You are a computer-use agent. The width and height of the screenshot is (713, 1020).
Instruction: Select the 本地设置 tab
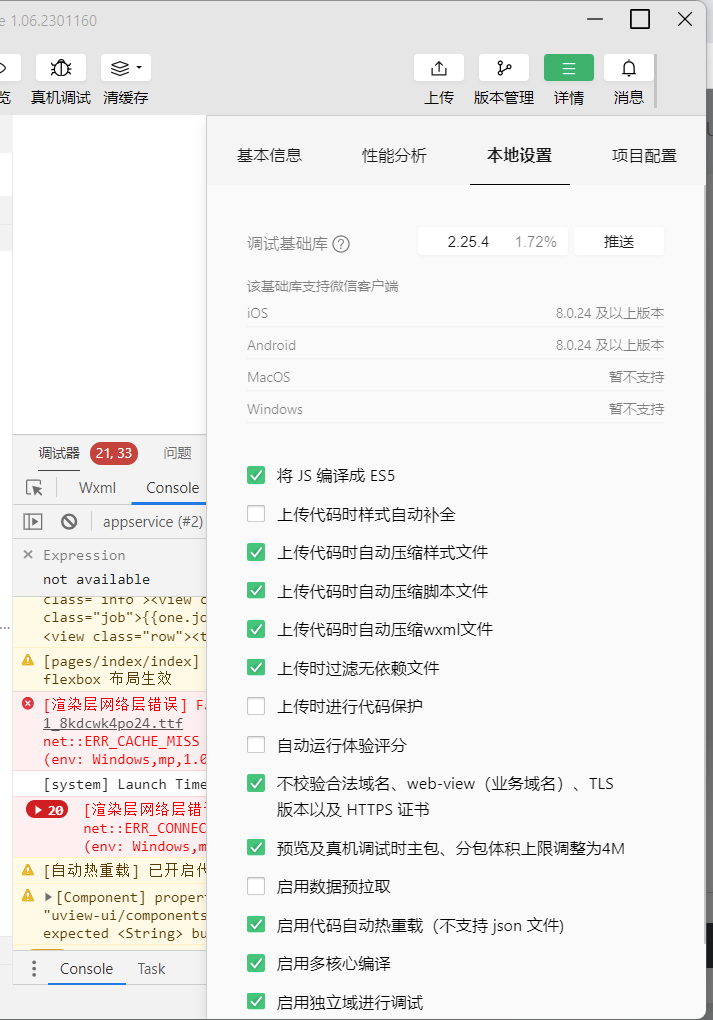[520, 155]
